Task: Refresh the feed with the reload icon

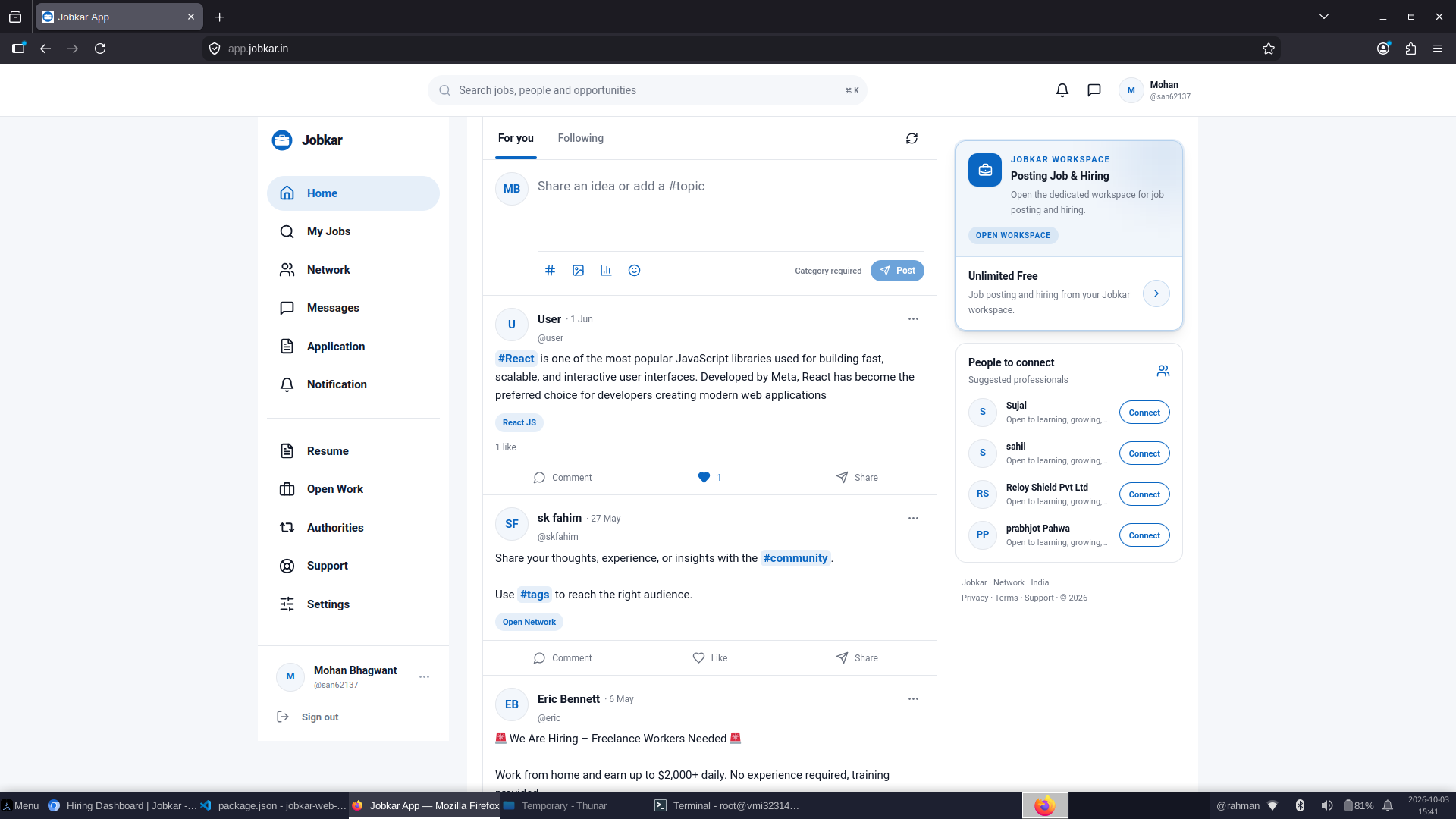Action: click(912, 138)
